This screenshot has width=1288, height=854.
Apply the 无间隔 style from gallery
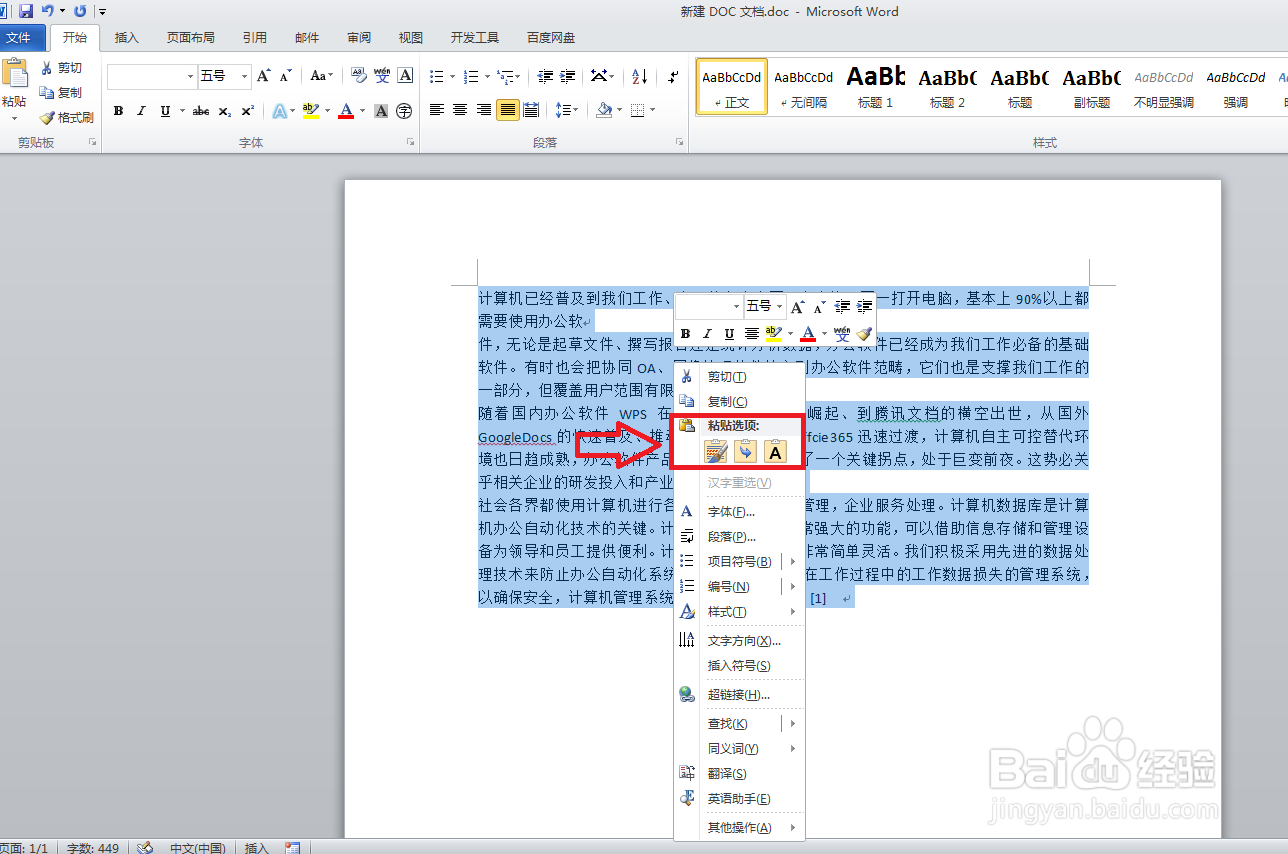point(804,86)
